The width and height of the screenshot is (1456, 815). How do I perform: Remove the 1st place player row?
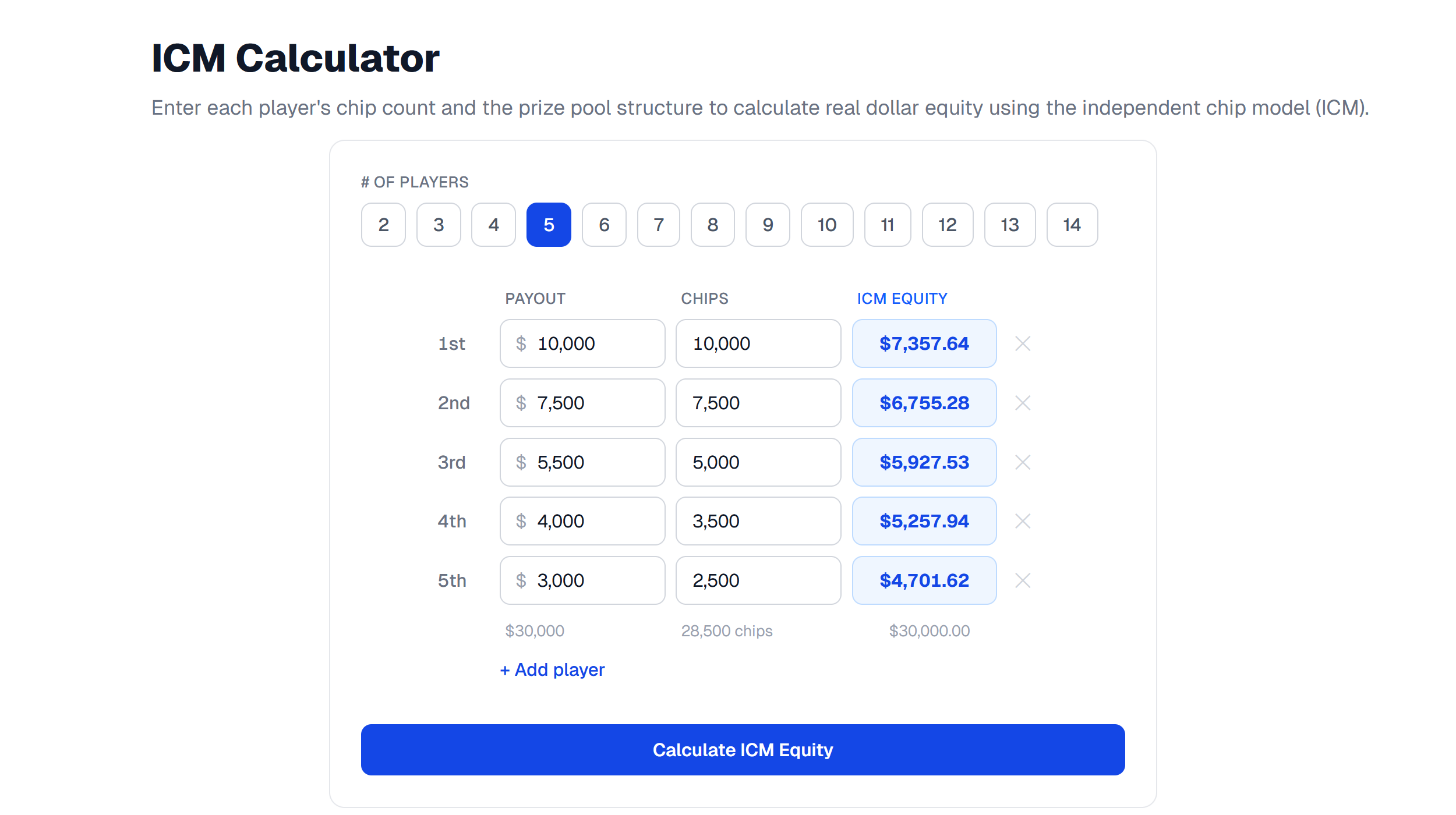(x=1023, y=343)
